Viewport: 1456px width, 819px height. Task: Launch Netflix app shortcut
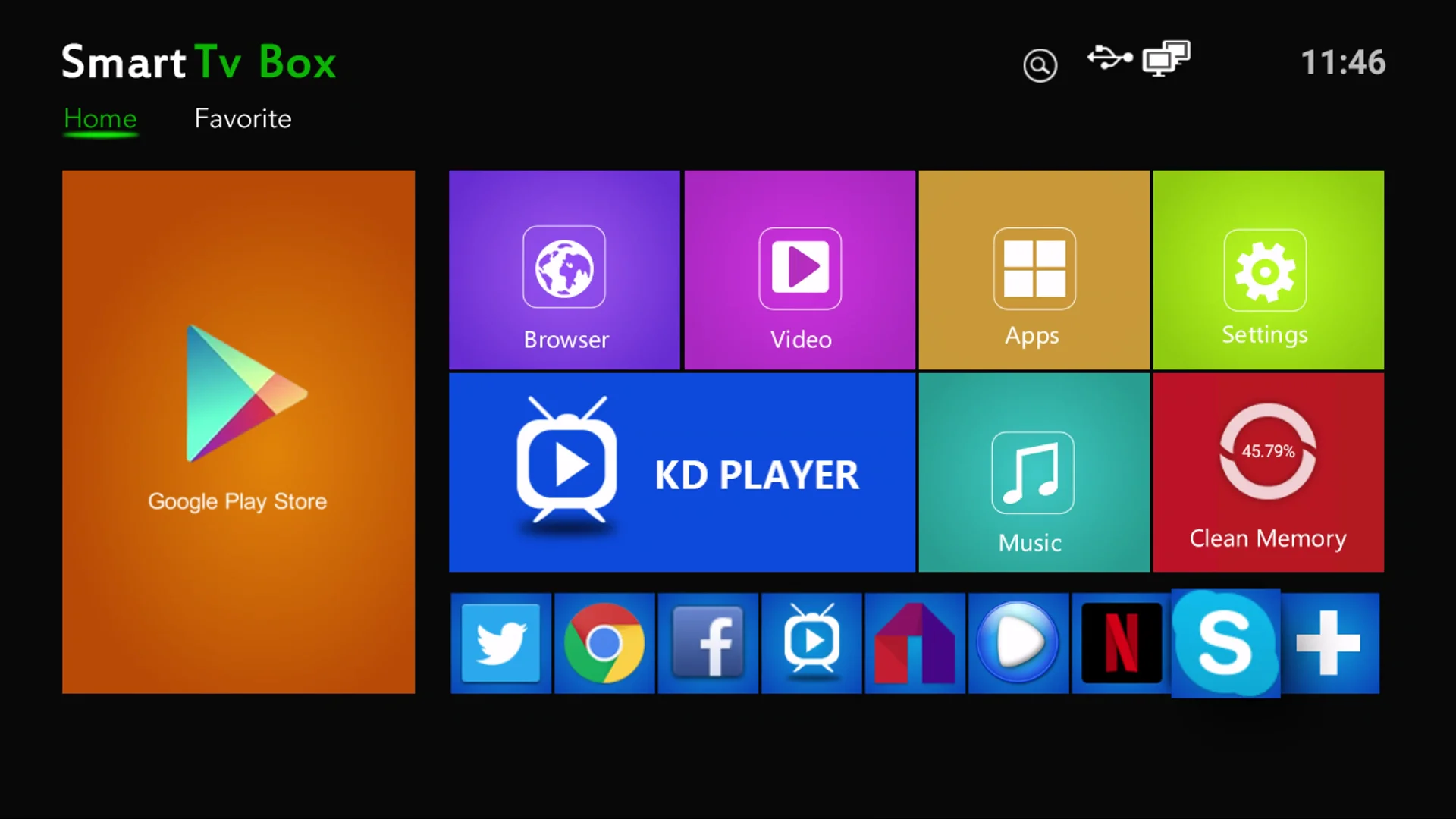pyautogui.click(x=1122, y=643)
